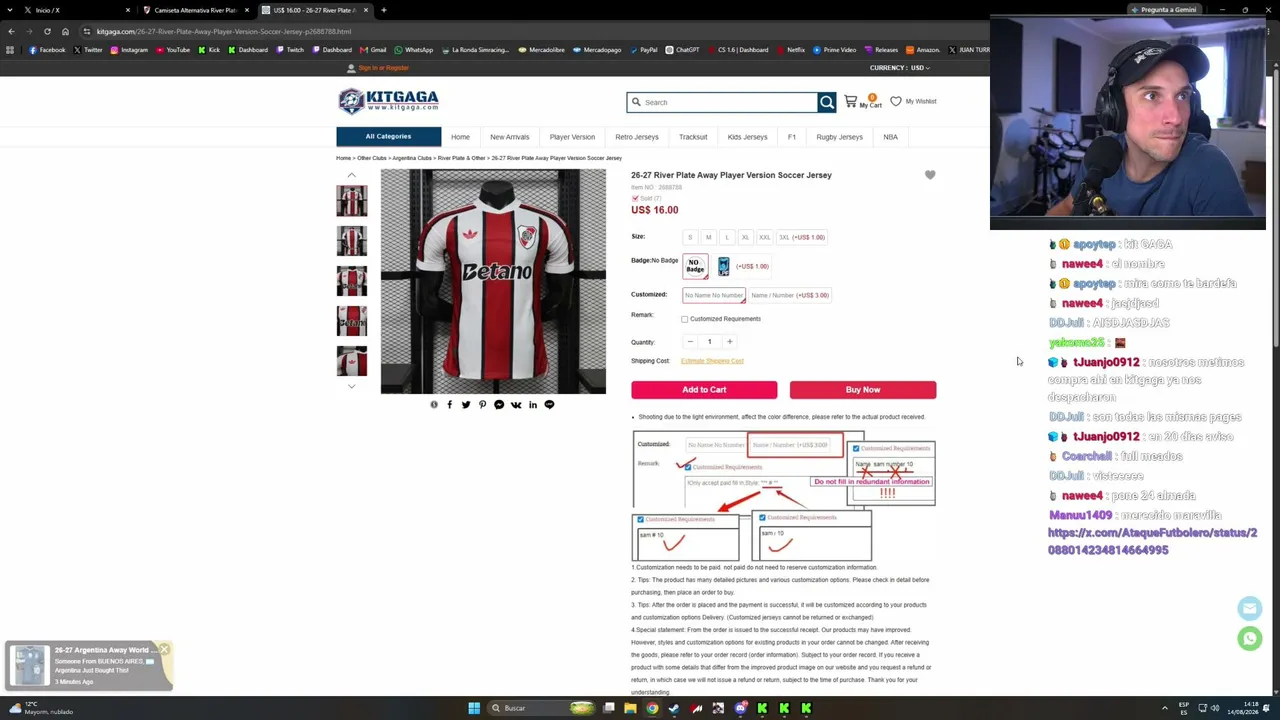Share the product on LinkedIn
1280x720 pixels.
(x=533, y=405)
